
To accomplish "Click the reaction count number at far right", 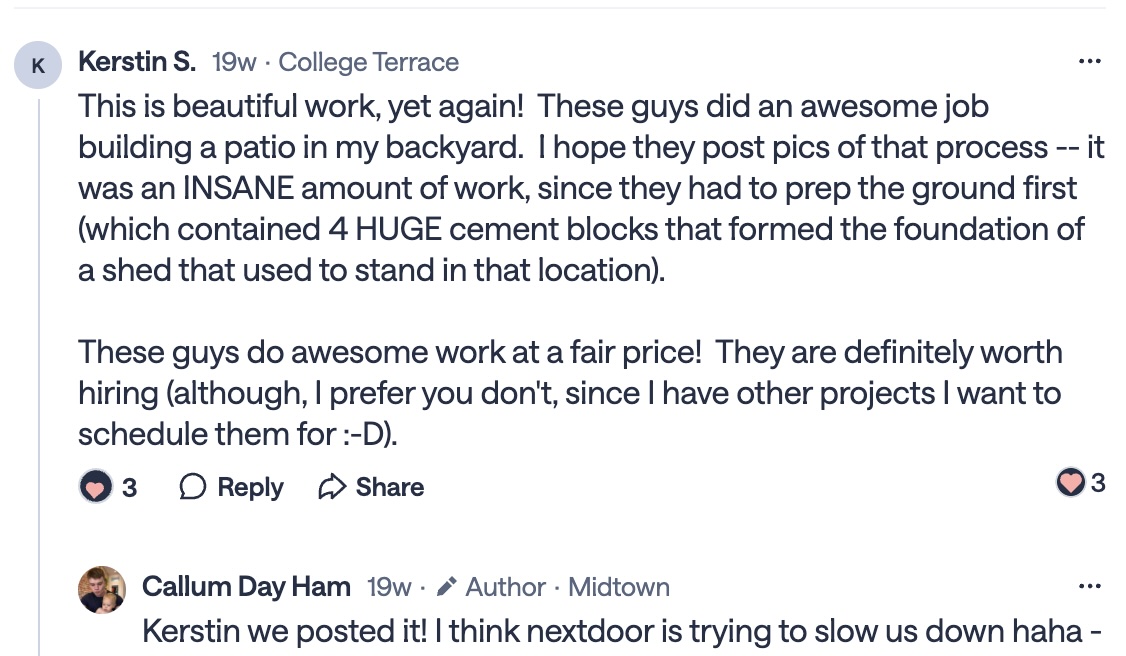I will [x=1098, y=484].
